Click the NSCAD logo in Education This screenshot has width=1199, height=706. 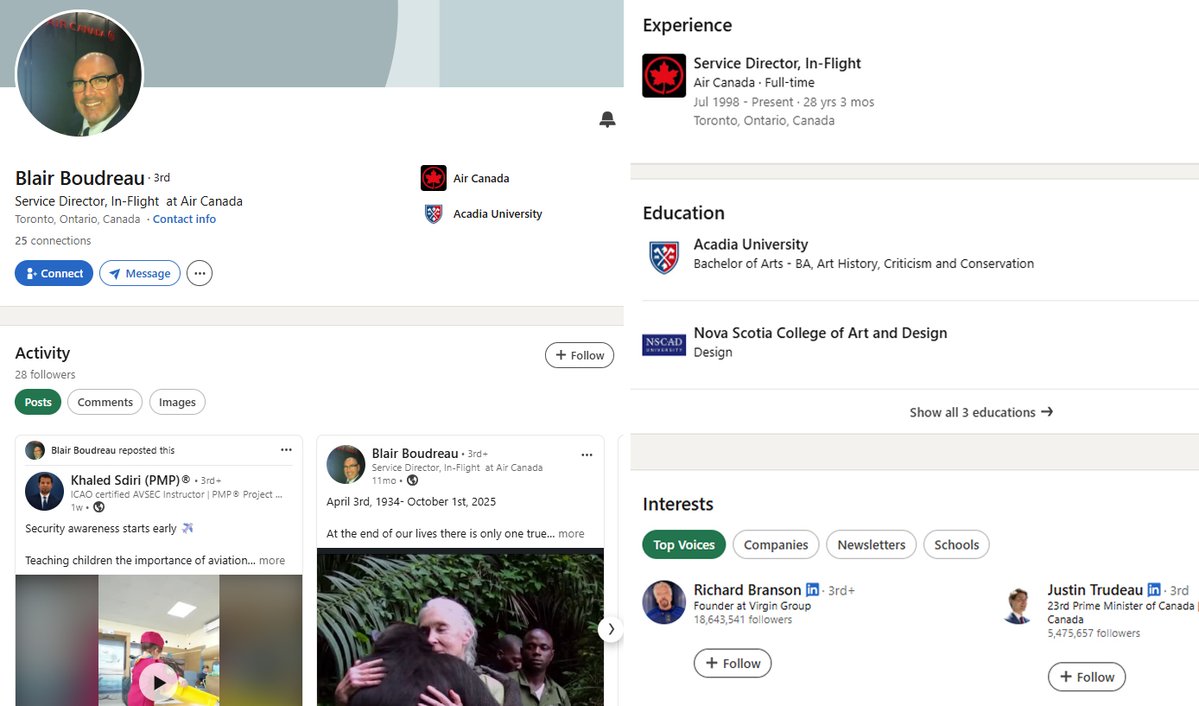664,345
